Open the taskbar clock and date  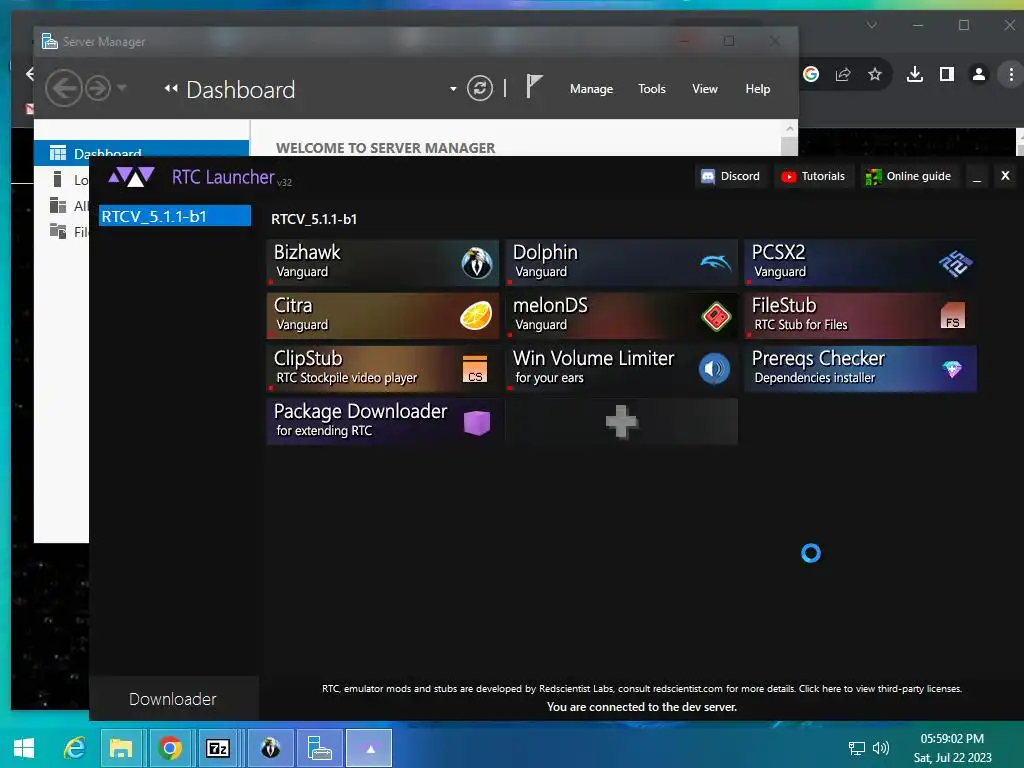[x=952, y=748]
